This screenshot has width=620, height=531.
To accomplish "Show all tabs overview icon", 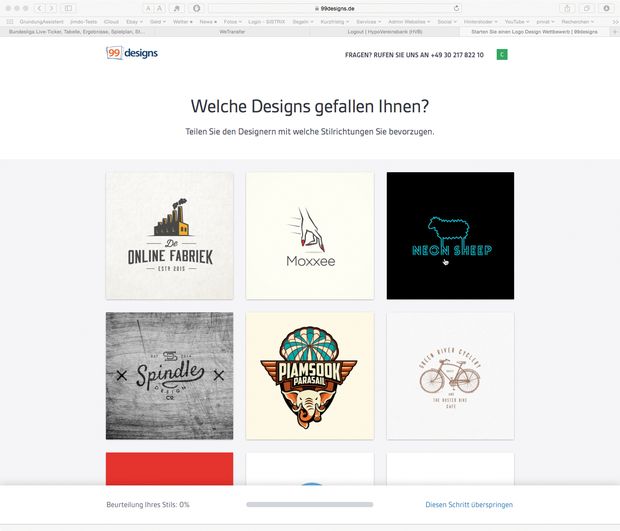I will (x=587, y=8).
